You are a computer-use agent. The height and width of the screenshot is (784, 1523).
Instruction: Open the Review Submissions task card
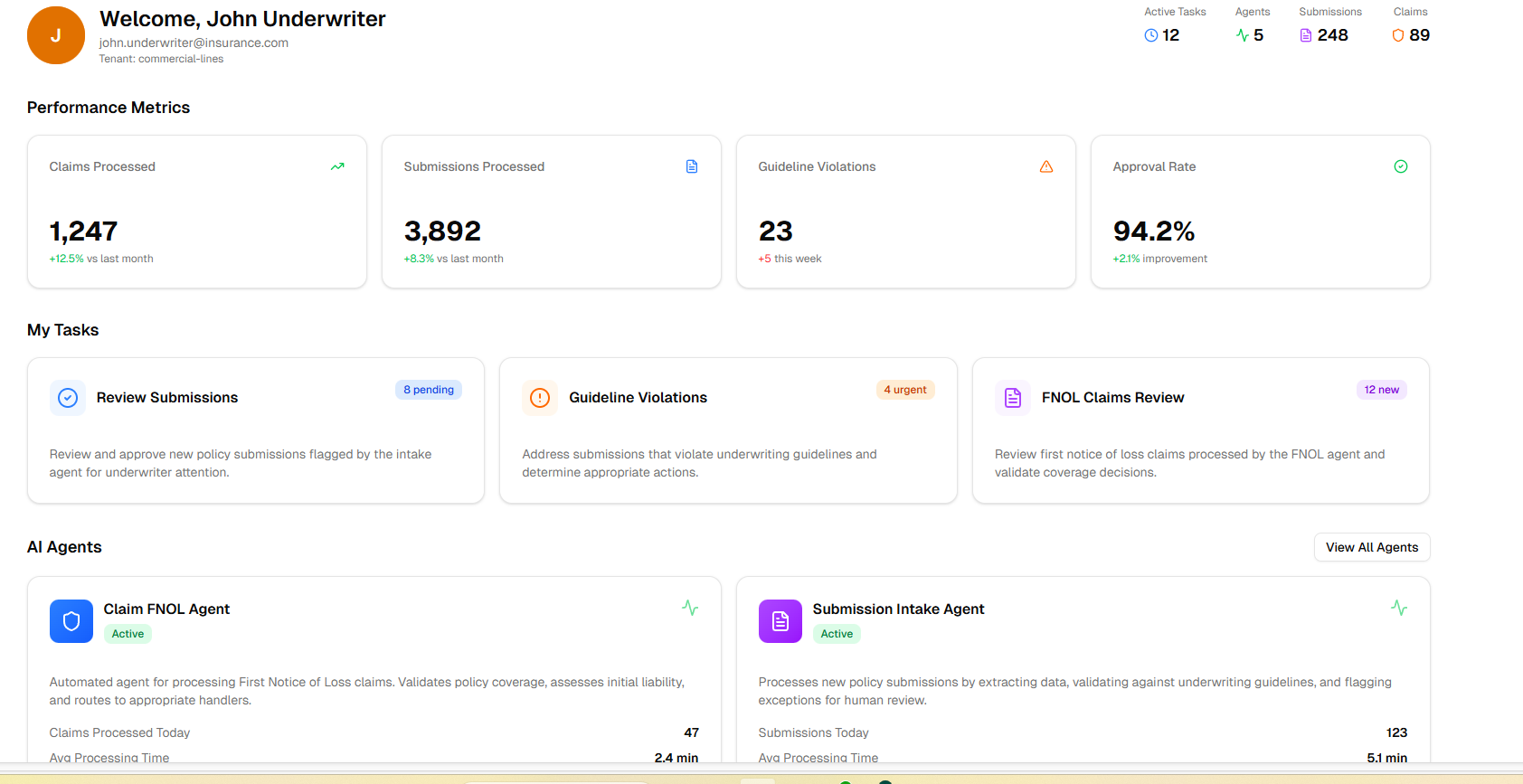[256, 430]
